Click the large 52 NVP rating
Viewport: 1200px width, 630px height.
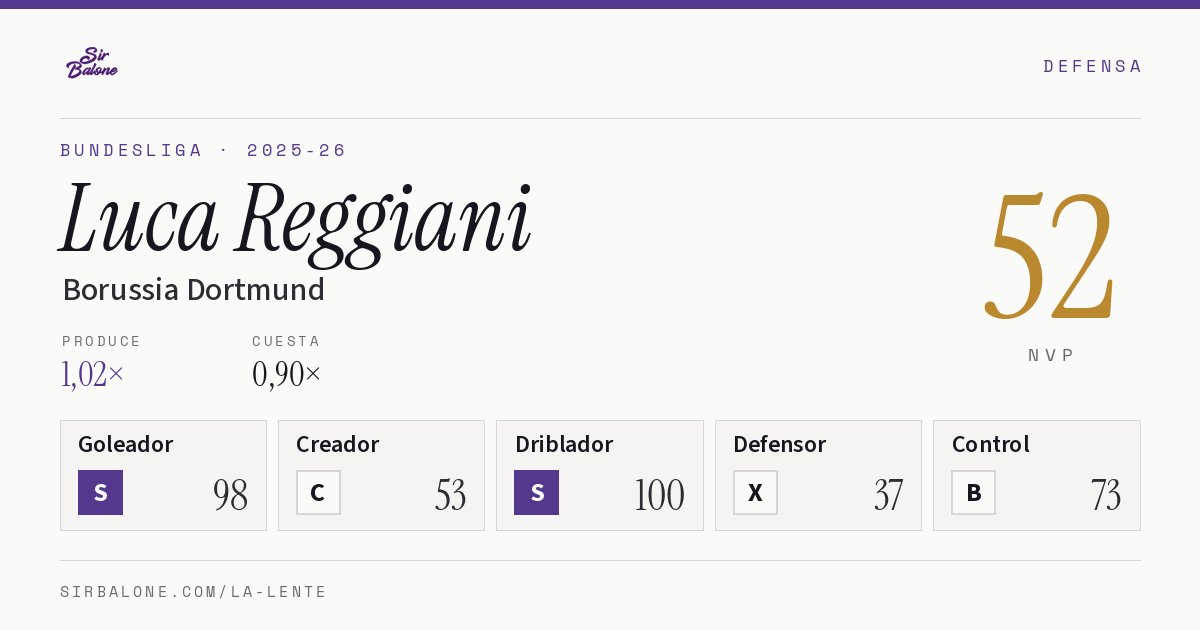pos(1050,256)
